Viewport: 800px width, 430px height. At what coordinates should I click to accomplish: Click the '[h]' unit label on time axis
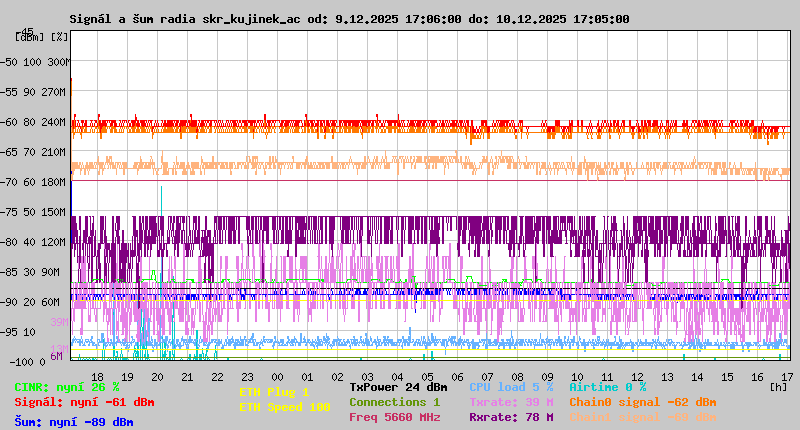coord(778,386)
